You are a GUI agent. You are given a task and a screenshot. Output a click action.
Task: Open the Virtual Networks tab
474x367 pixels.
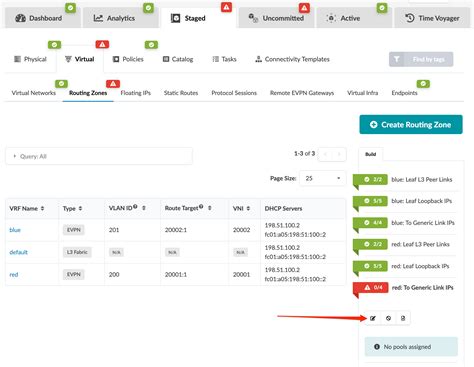click(x=34, y=93)
